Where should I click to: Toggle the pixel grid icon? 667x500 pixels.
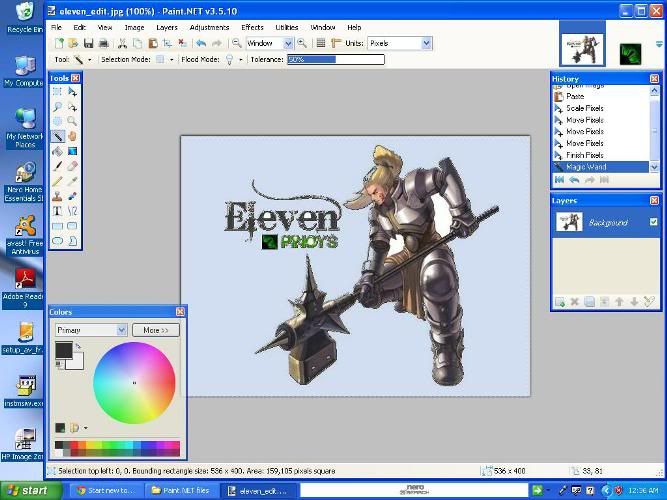(321, 43)
